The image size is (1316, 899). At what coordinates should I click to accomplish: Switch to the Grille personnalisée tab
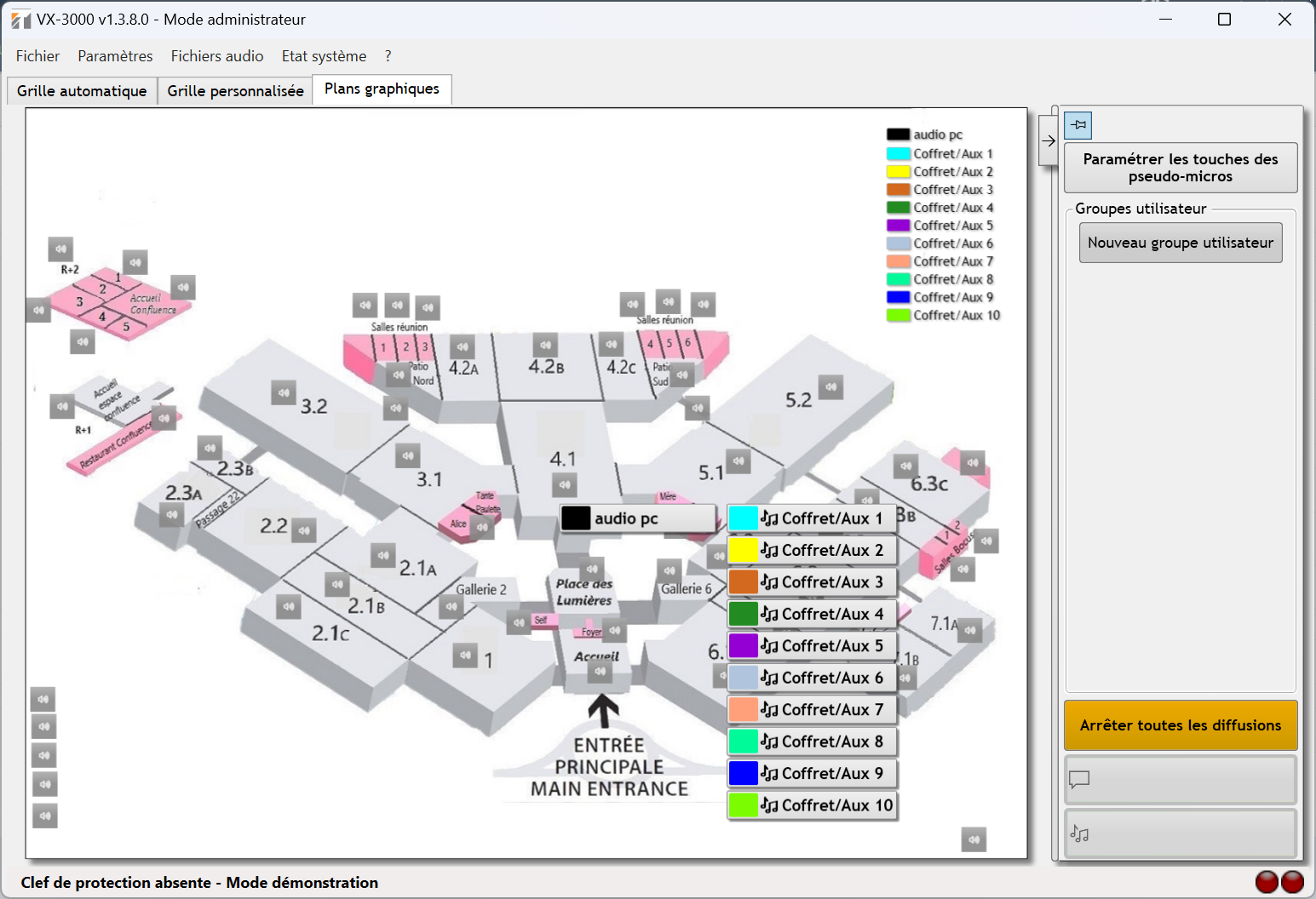235,91
